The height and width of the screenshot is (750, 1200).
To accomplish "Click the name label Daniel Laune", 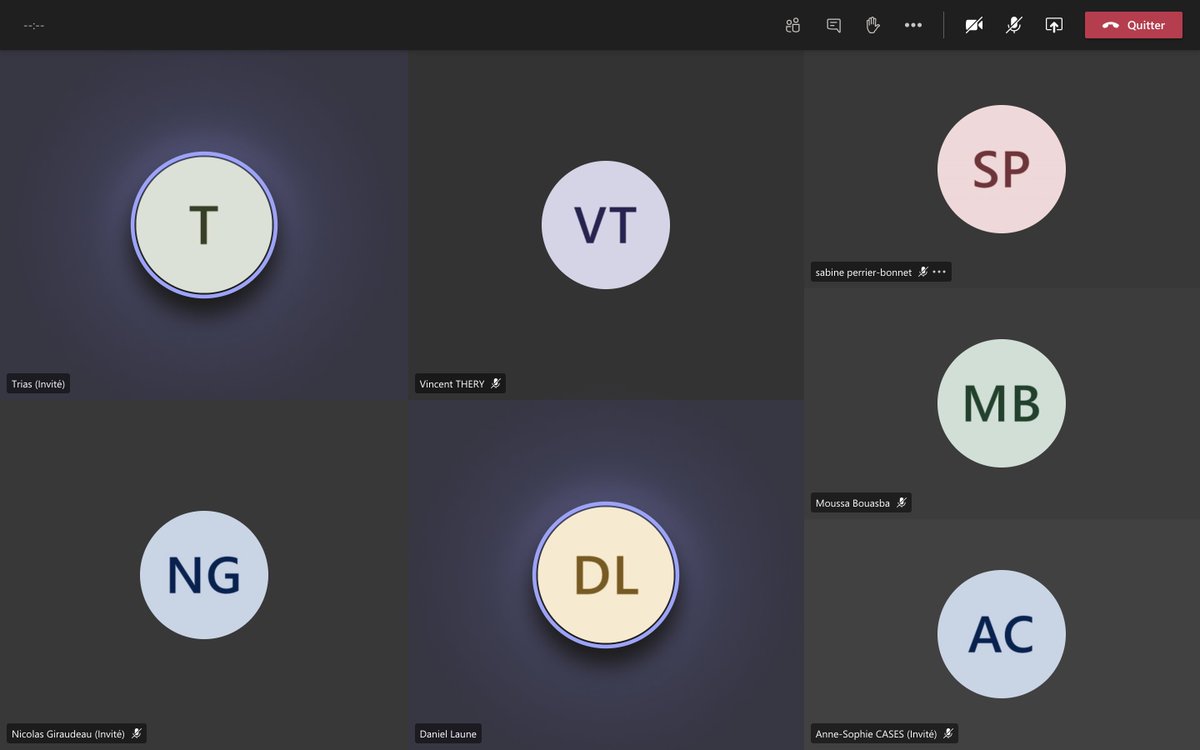I will (x=448, y=734).
